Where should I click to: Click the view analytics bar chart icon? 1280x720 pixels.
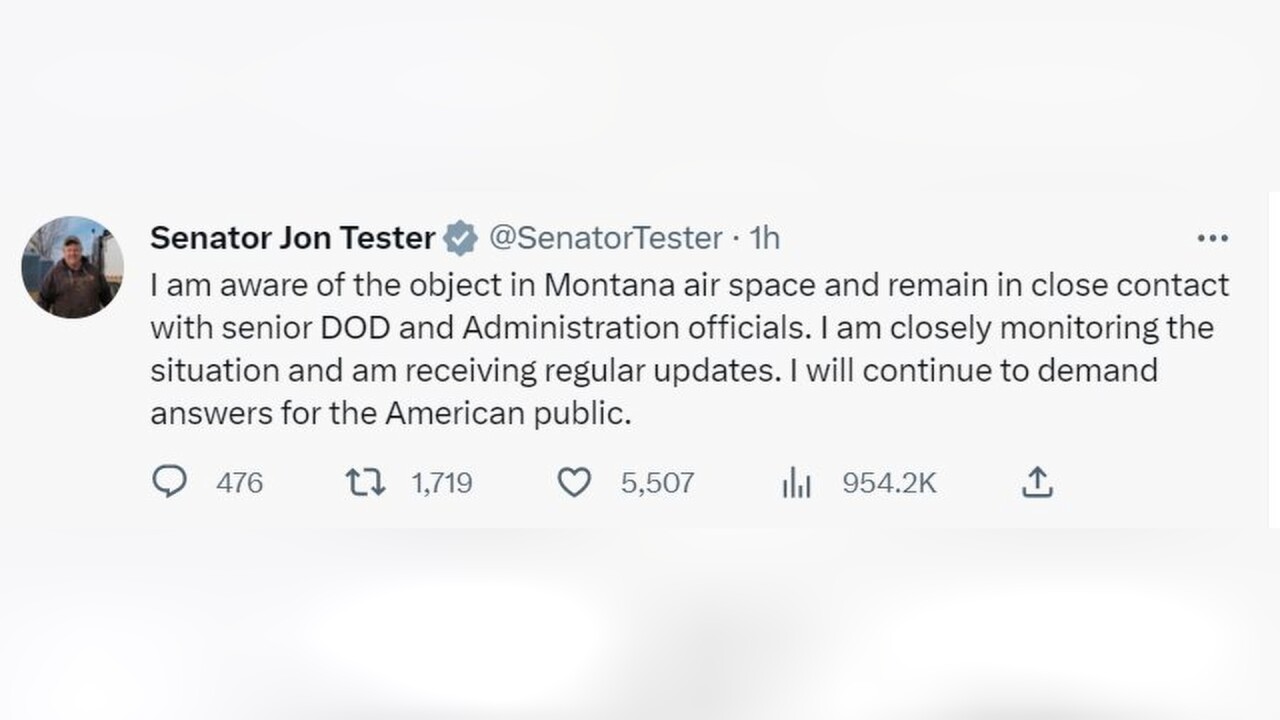point(796,483)
